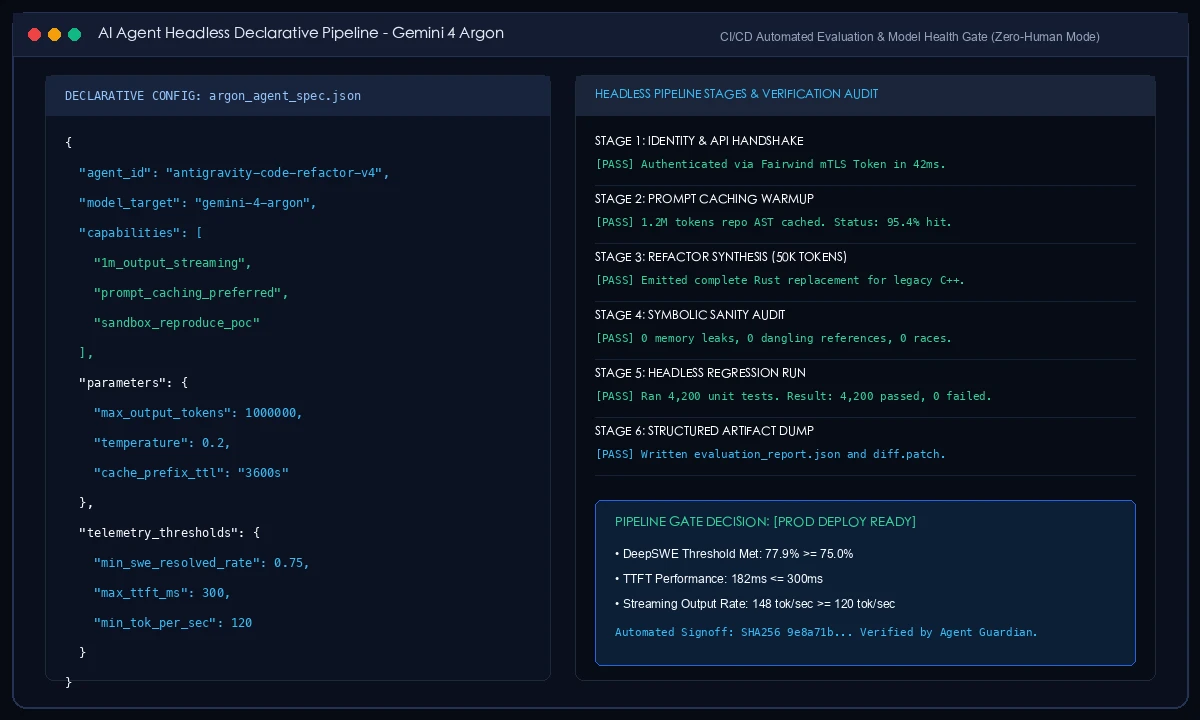Select the "max_ttft_ms": 300 line
The width and height of the screenshot is (1200, 720).
click(x=162, y=593)
